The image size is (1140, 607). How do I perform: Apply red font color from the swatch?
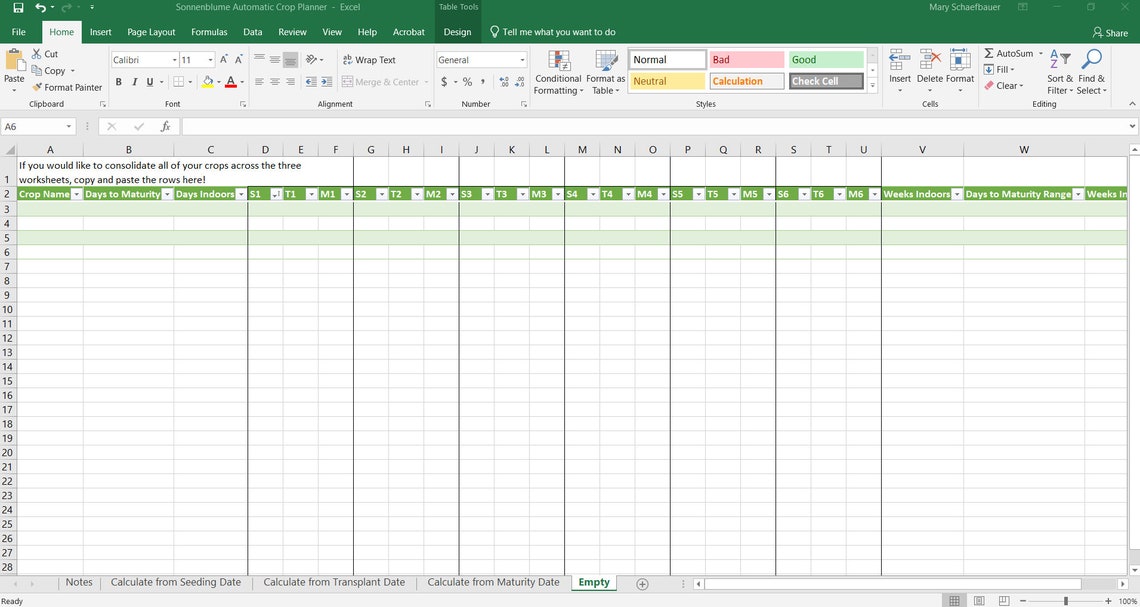point(230,82)
